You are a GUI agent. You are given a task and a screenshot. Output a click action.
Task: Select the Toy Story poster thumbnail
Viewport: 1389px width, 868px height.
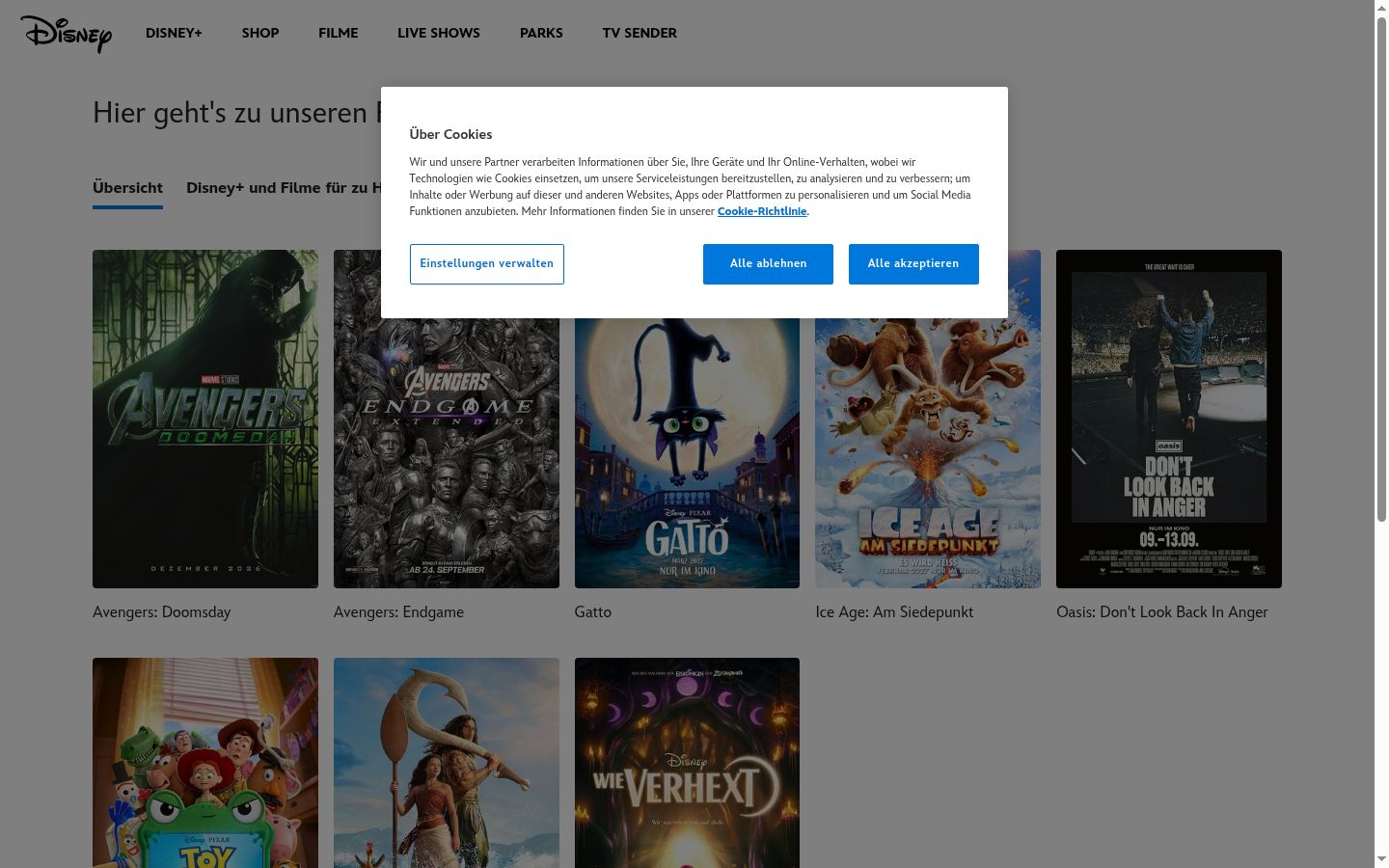[205, 763]
